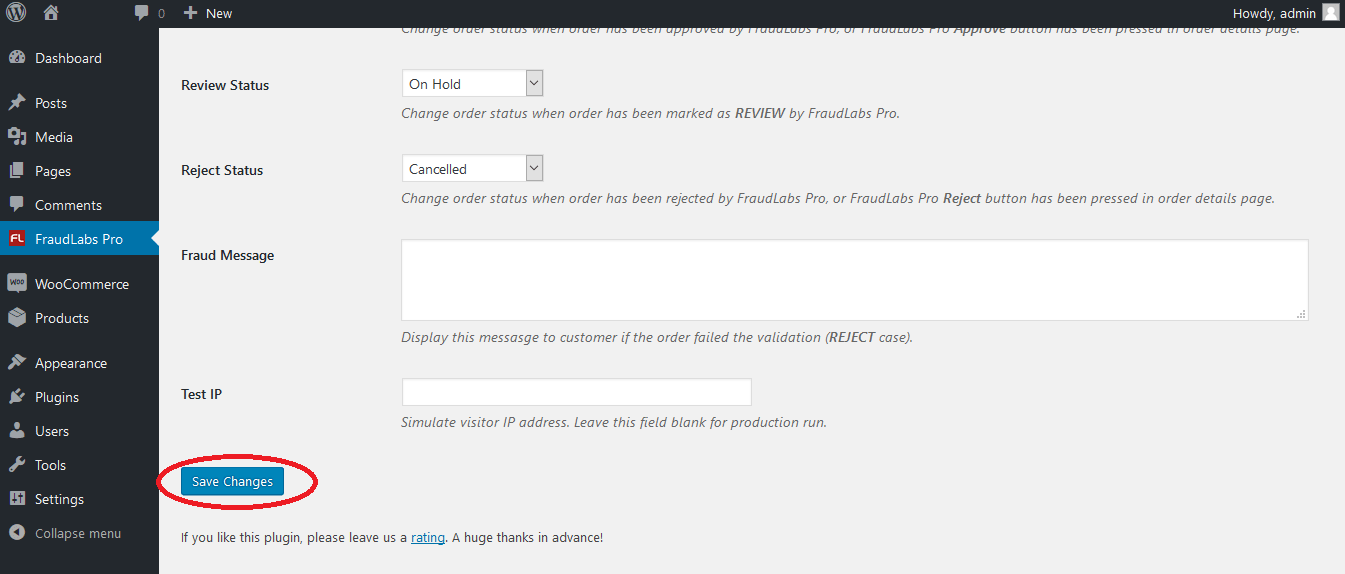Collapse the sidebar menu
This screenshot has height=574, width=1345.
pos(66,533)
